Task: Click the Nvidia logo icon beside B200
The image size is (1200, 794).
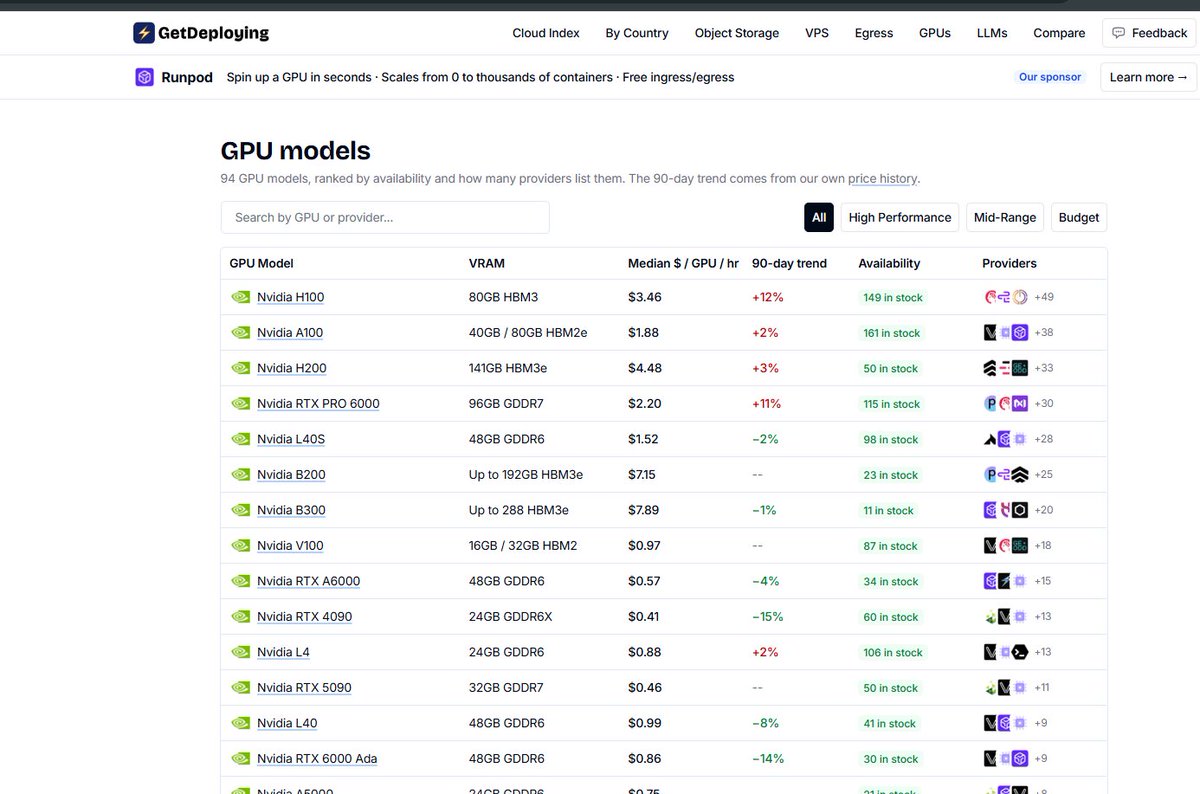Action: click(241, 475)
